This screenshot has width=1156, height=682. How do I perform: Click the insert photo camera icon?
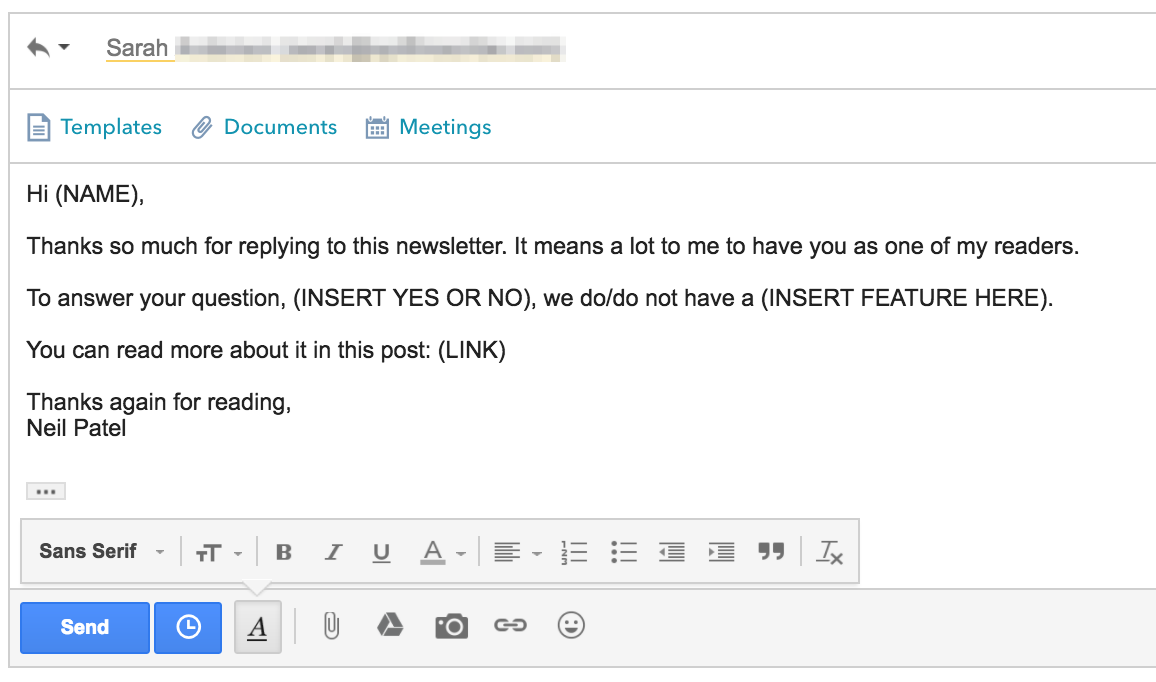coord(451,626)
